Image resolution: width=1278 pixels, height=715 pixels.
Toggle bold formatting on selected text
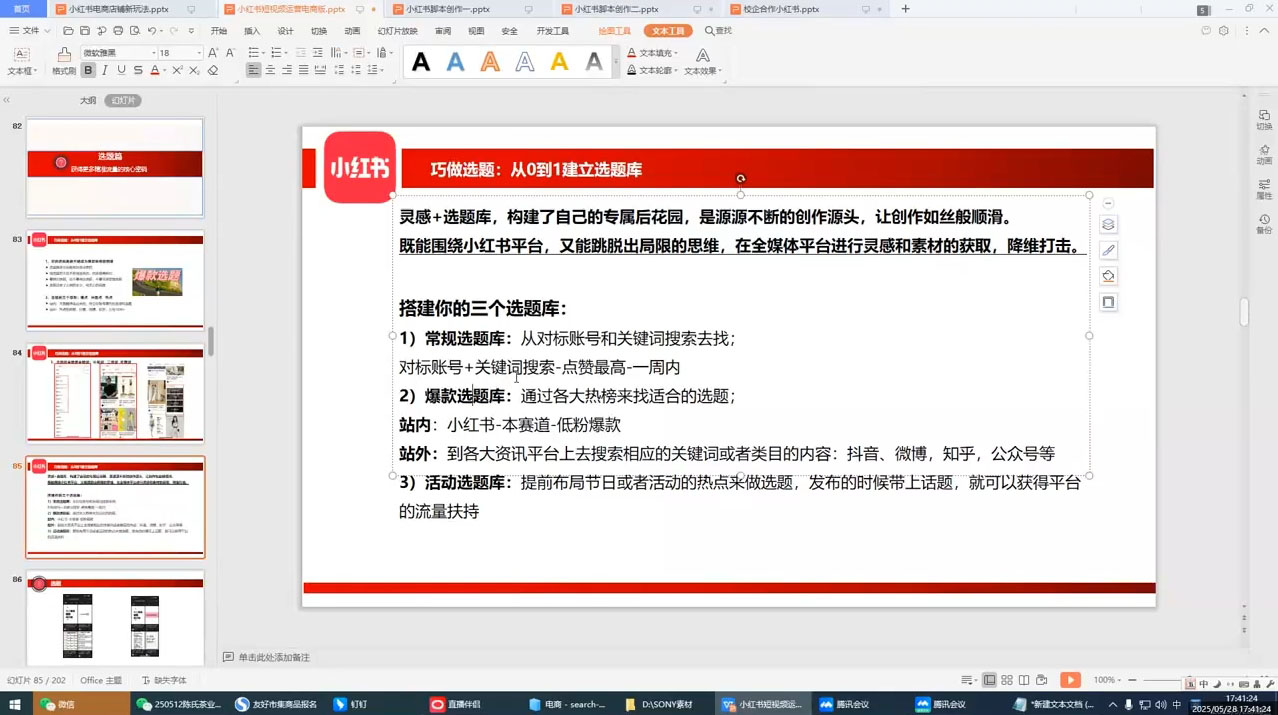coord(88,70)
